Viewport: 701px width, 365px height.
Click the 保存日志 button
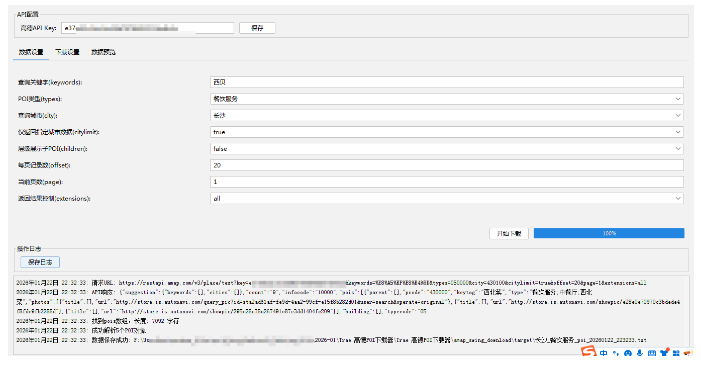(x=40, y=262)
